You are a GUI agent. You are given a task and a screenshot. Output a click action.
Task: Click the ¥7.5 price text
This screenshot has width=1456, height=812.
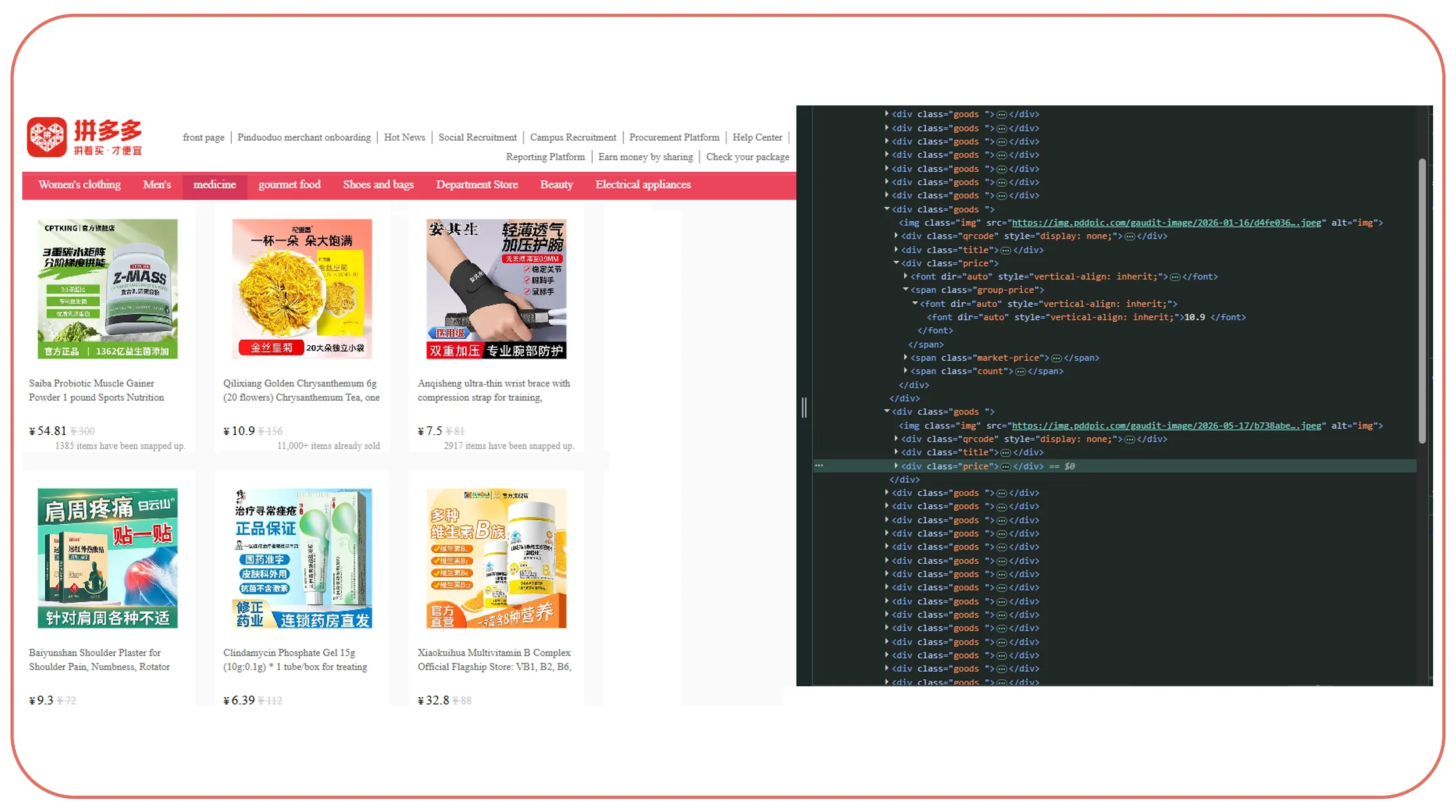(430, 431)
